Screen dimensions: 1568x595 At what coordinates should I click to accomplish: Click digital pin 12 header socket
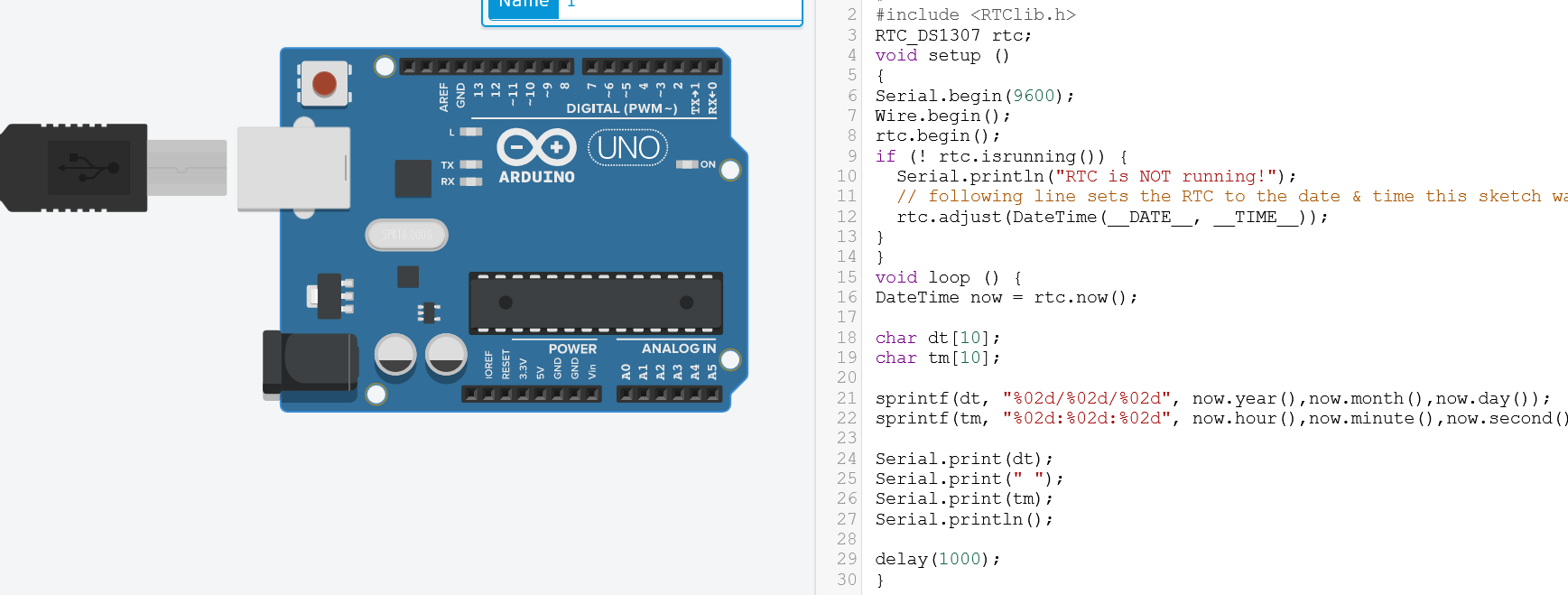point(496,67)
